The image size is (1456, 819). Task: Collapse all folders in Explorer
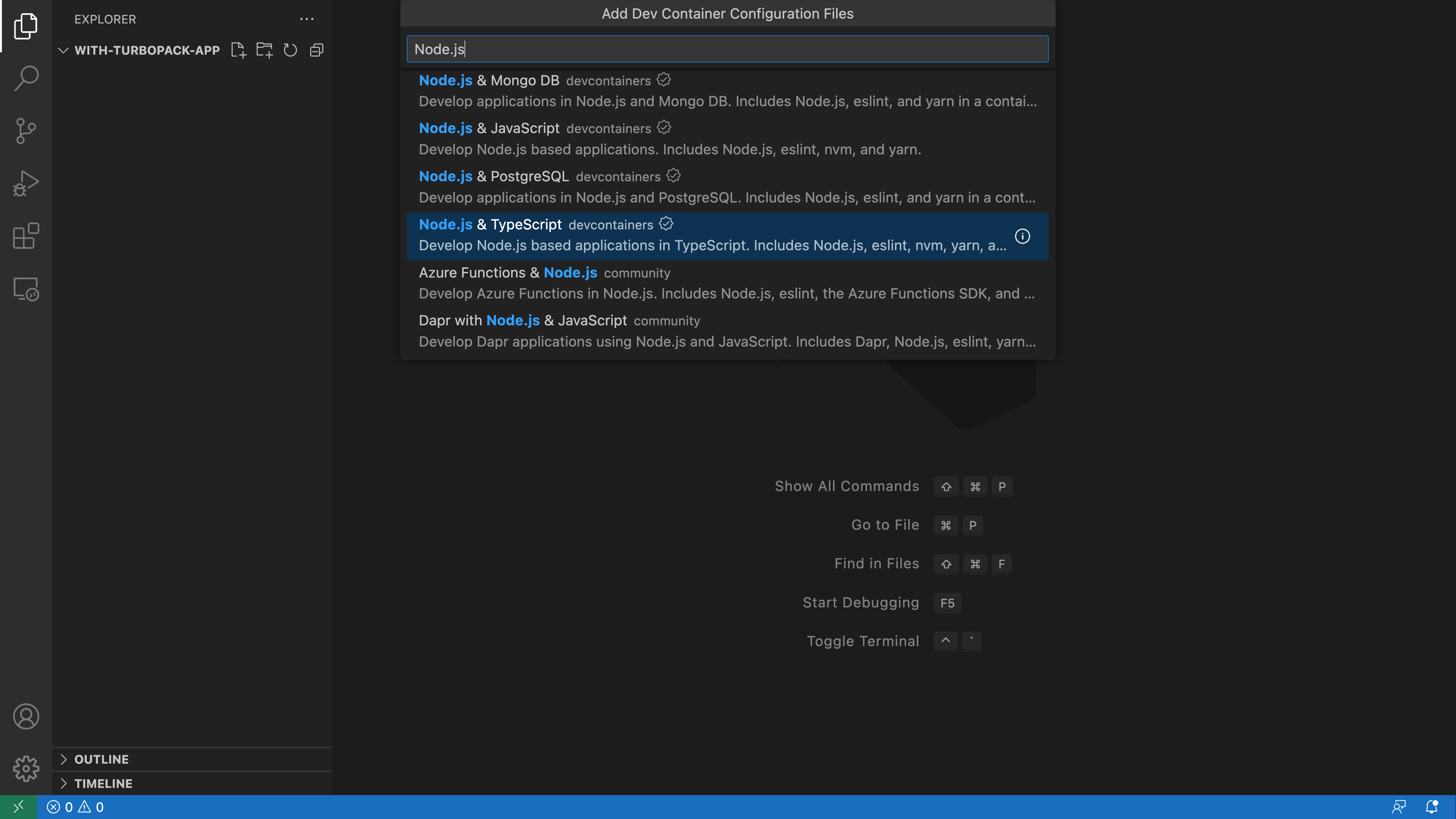317,50
